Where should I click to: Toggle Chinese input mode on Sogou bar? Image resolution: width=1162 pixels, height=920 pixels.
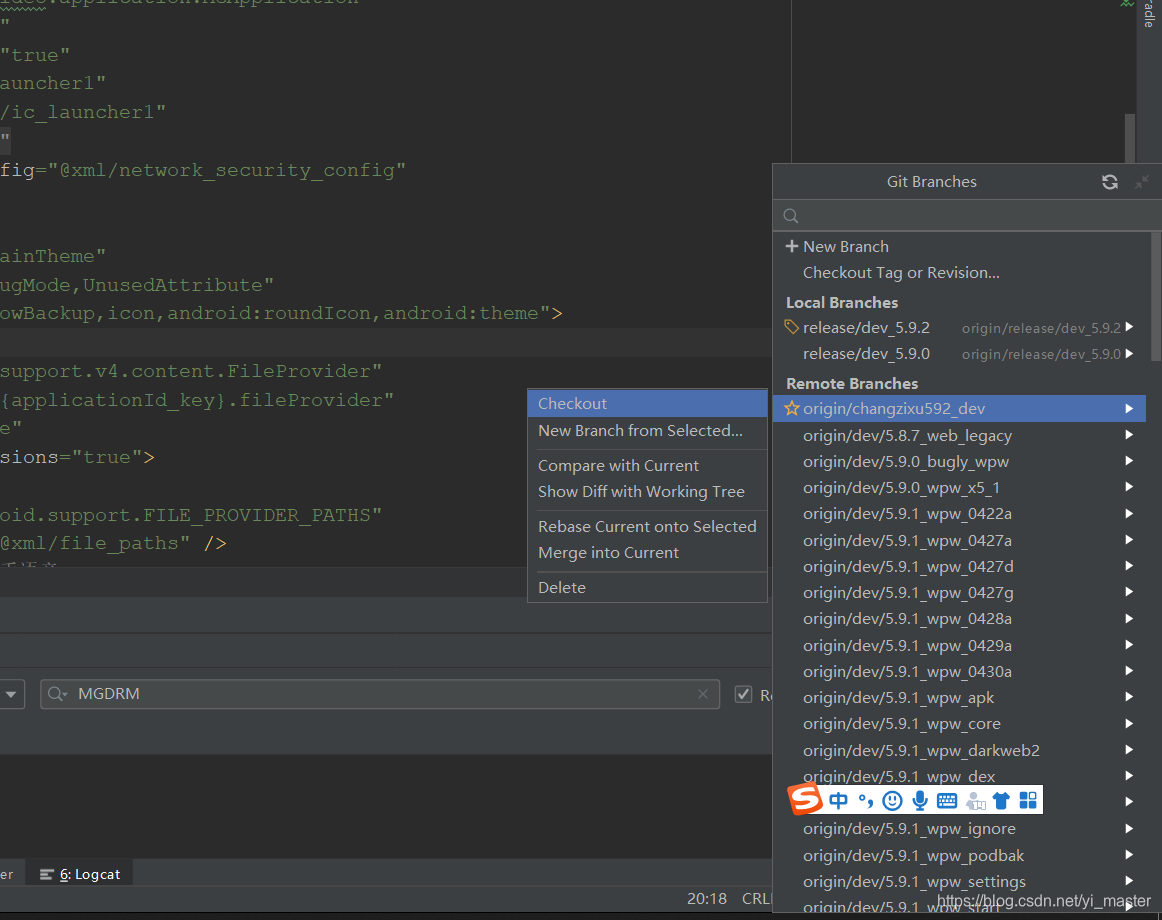pos(838,801)
